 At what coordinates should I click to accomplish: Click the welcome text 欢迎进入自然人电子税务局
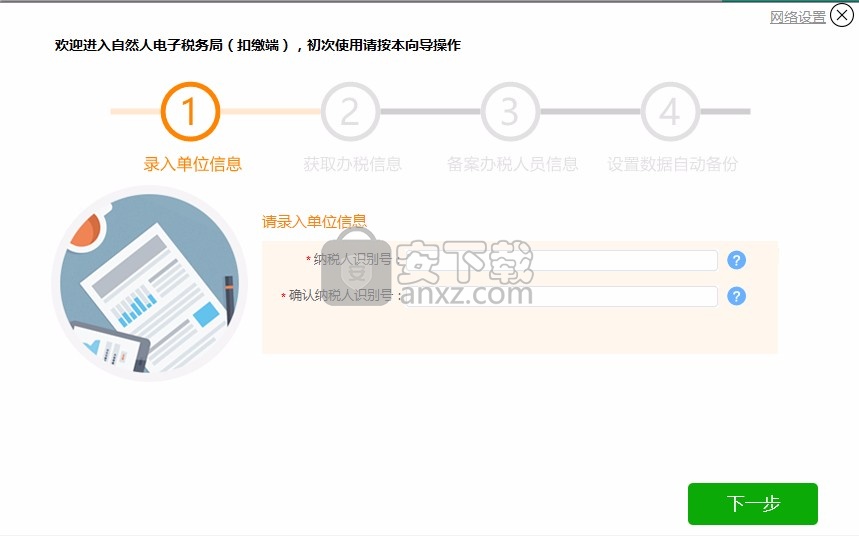click(x=139, y=45)
